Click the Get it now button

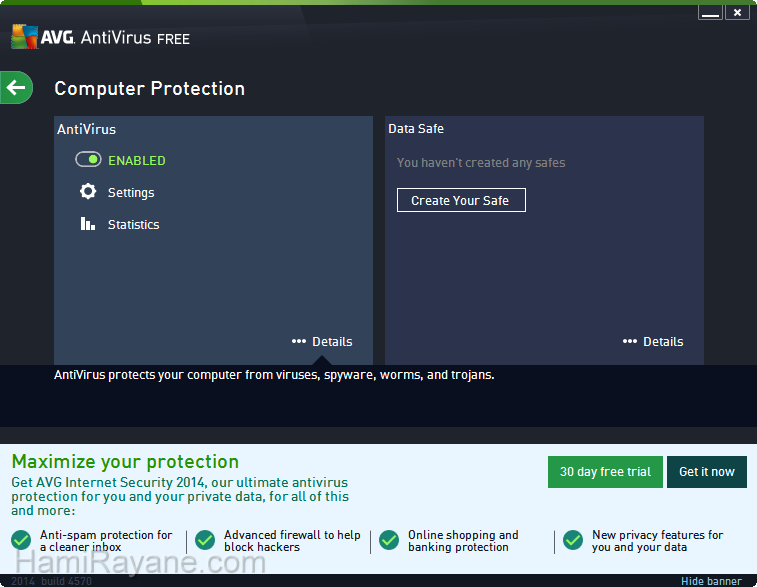pos(707,472)
